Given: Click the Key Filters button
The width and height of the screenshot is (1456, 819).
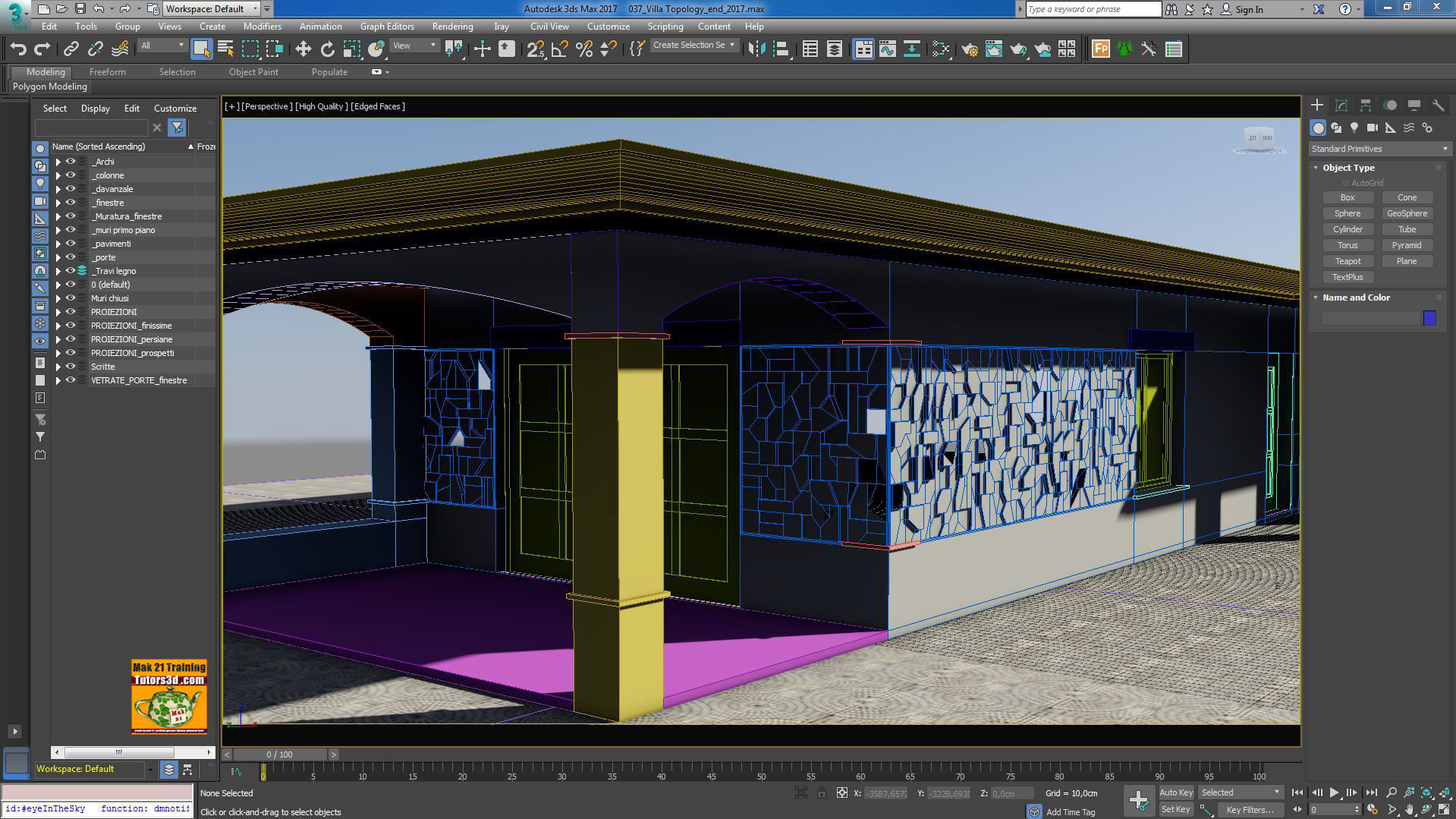Looking at the screenshot, I should click(x=1249, y=810).
